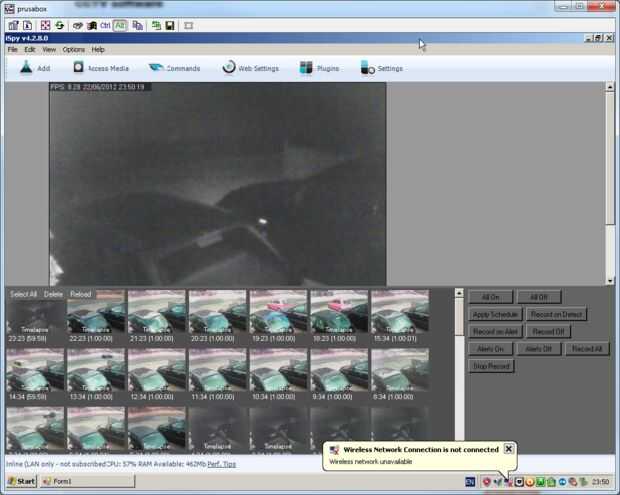Click the All Off button
Screen dimensions: 620x495
539,297
